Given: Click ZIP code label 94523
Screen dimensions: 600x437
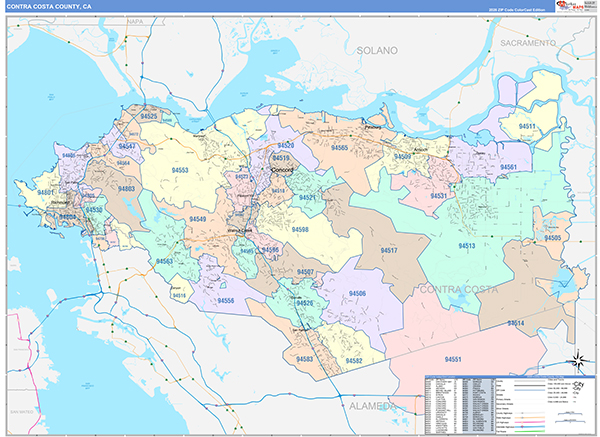Looking at the screenshot, I should [242, 176].
